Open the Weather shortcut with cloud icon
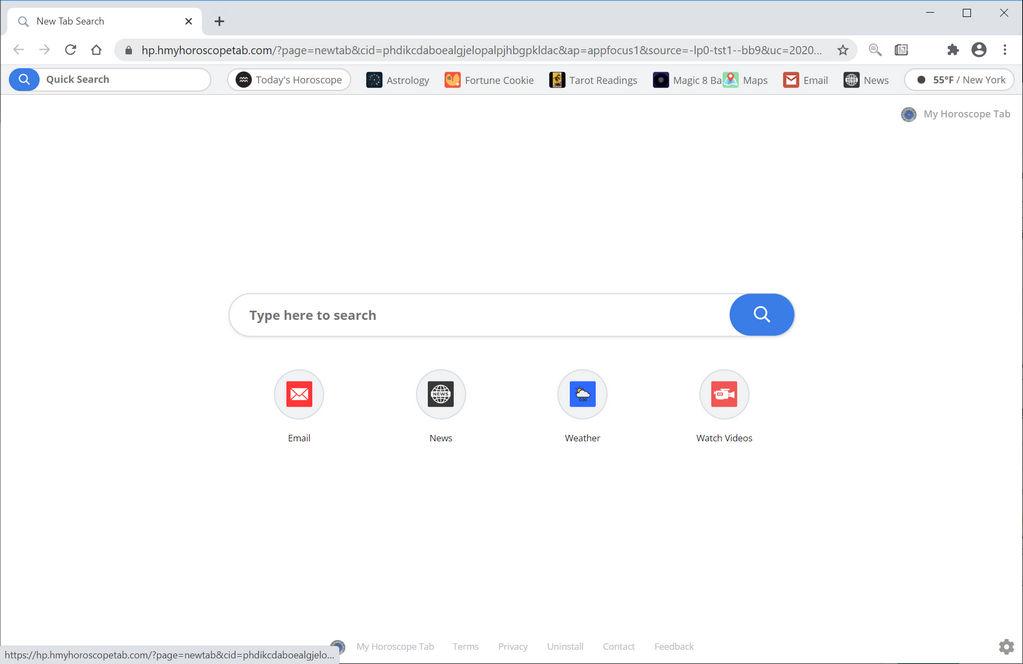 point(582,394)
